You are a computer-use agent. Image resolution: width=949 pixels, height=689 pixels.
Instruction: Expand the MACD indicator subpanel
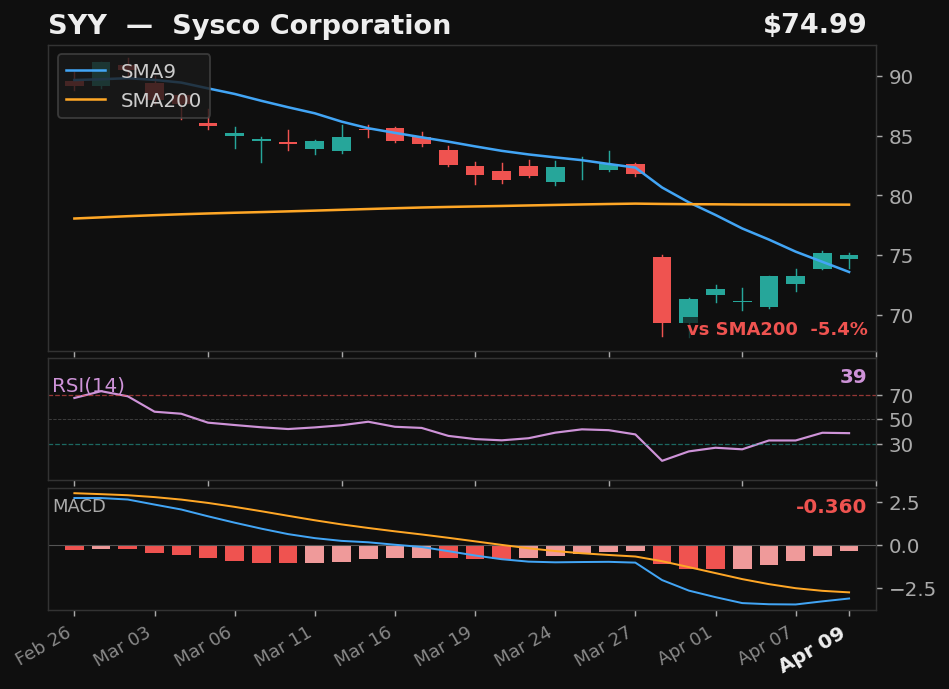[460, 545]
